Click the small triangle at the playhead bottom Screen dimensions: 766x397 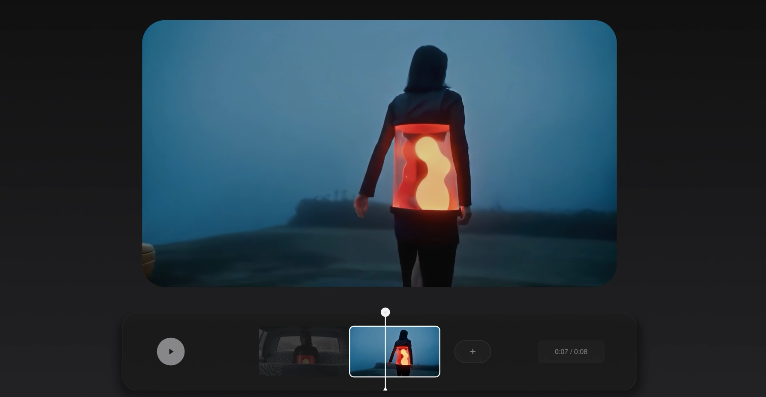click(x=385, y=388)
